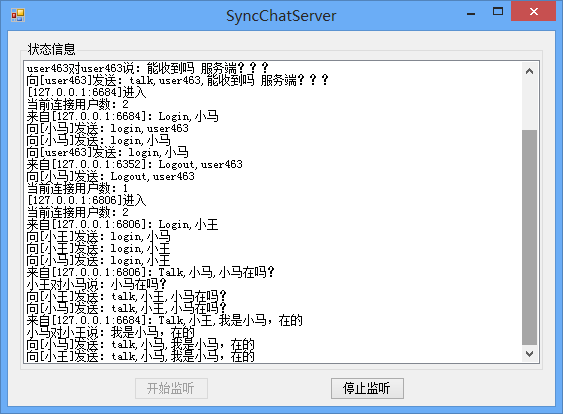The image size is (563, 414).
Task: Click the scroll up arrow of the status log
Action: 529,71
